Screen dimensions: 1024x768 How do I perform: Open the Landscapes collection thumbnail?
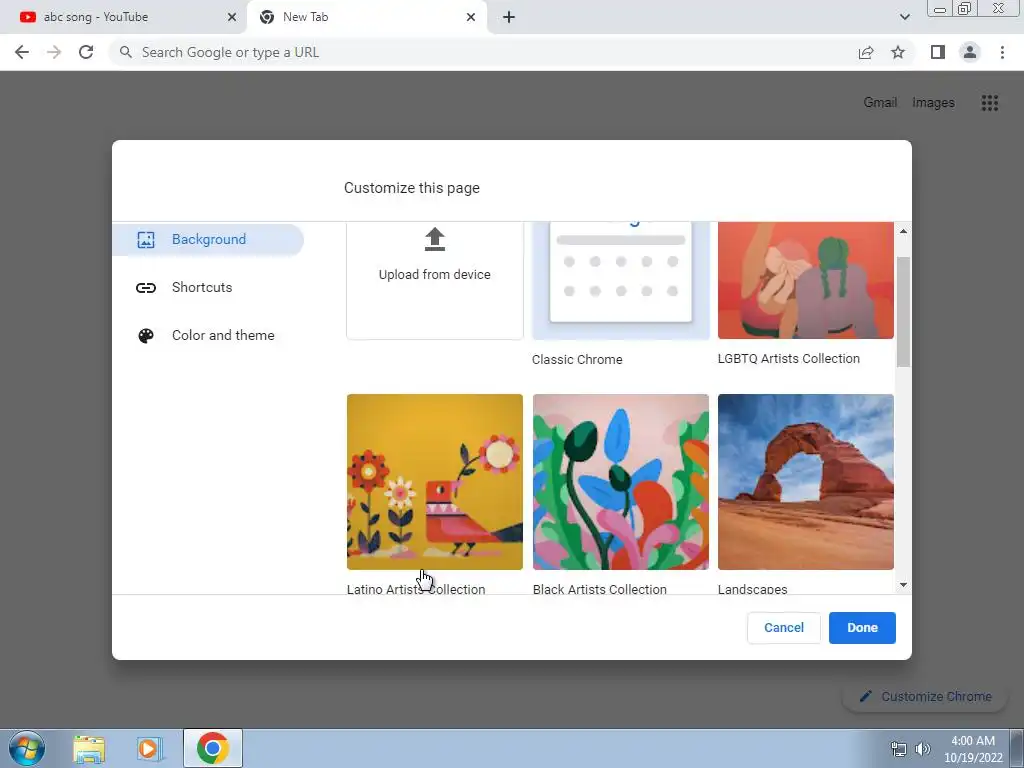(806, 482)
